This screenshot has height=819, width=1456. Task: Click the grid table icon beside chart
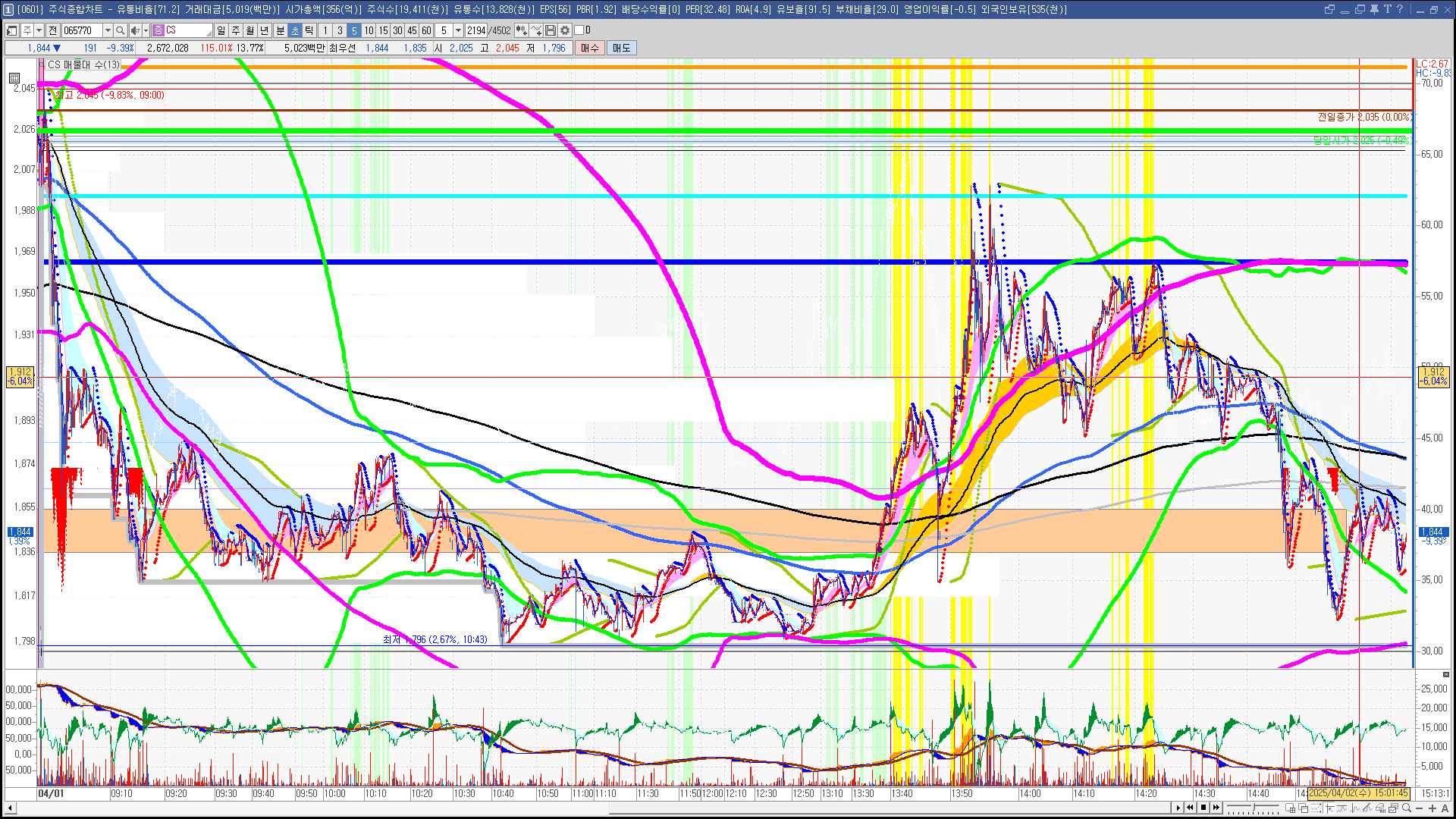pos(14,77)
